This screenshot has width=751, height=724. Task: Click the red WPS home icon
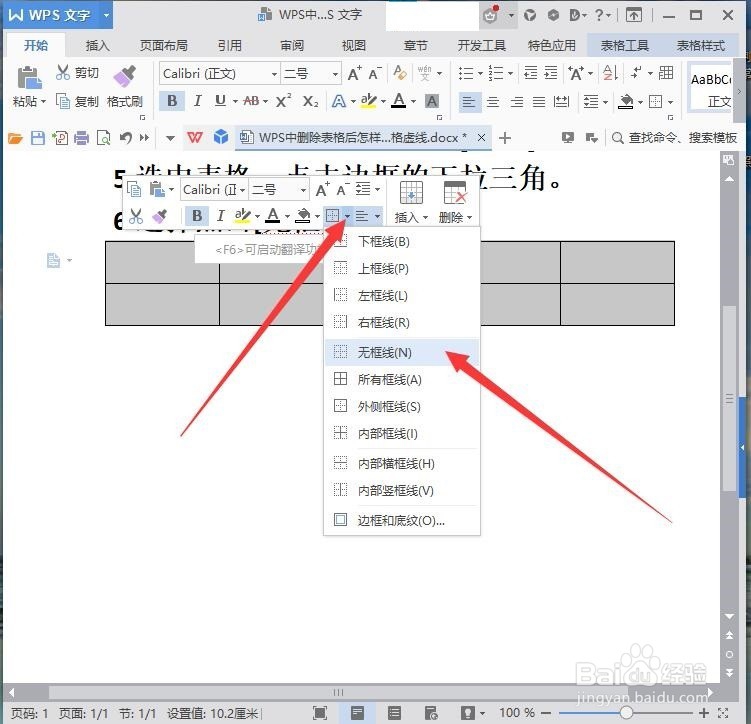point(194,138)
